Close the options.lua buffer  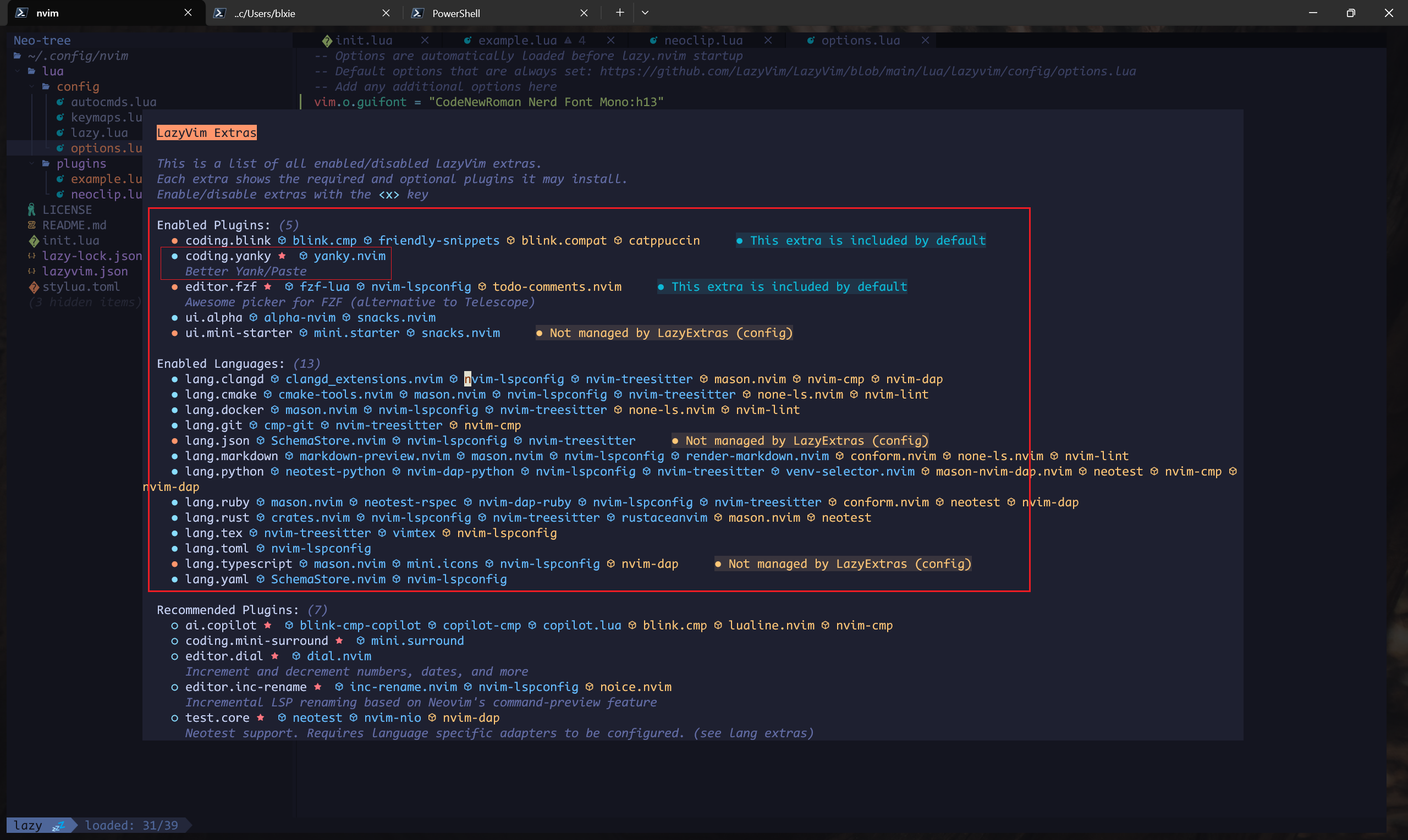(925, 40)
